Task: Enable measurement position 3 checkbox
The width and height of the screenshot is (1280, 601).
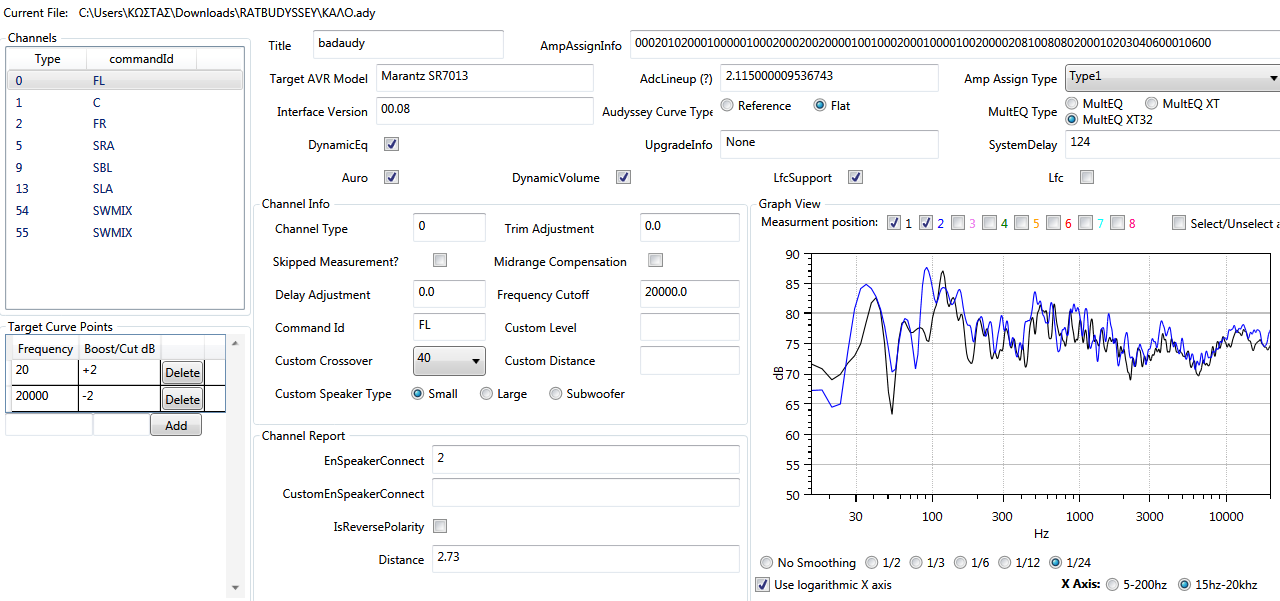Action: pyautogui.click(x=958, y=223)
